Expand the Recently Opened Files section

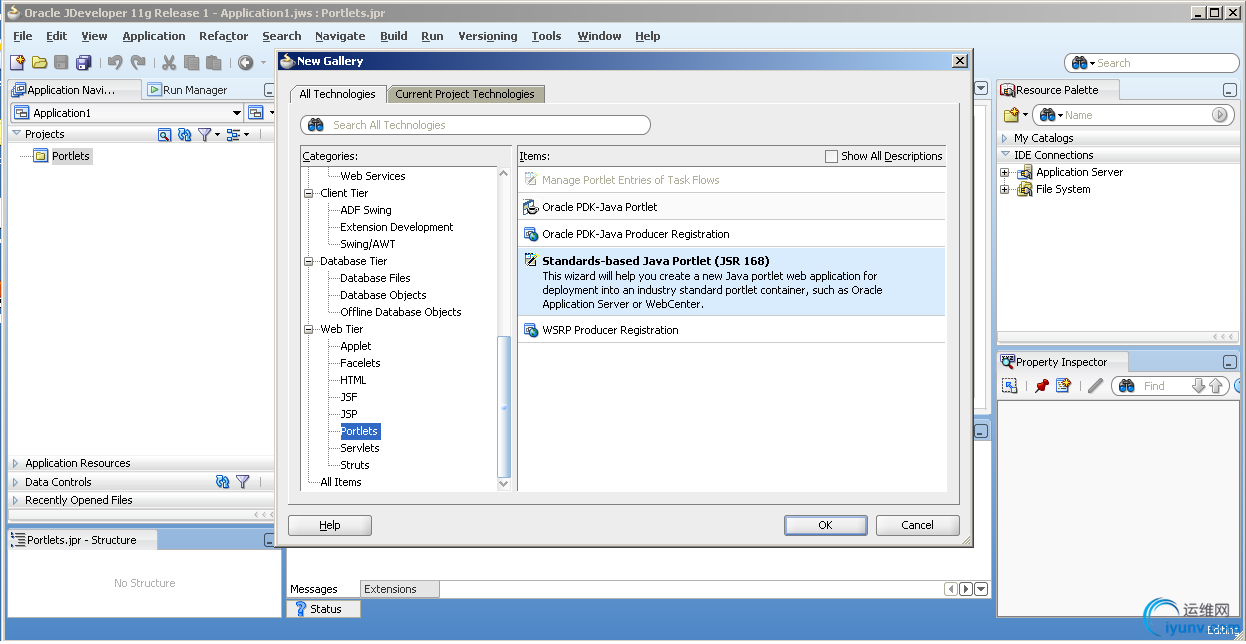(x=16, y=500)
